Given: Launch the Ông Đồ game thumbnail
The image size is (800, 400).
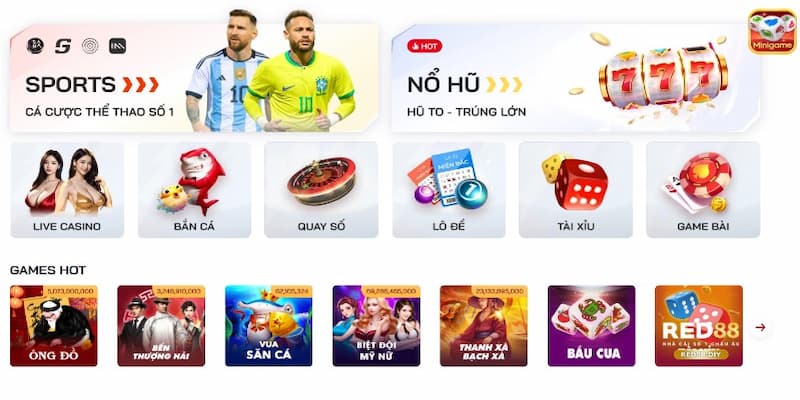Looking at the screenshot, I should [x=54, y=326].
